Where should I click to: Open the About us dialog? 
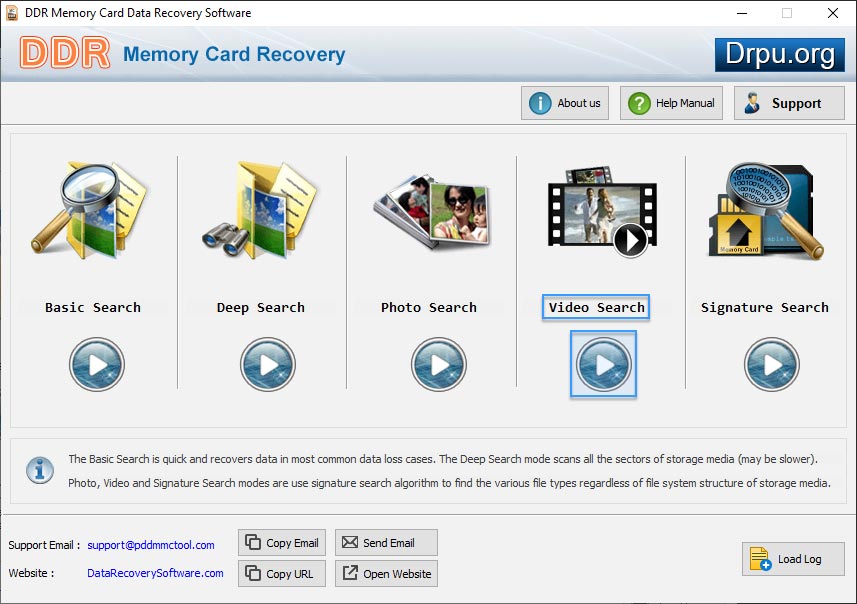tap(565, 103)
